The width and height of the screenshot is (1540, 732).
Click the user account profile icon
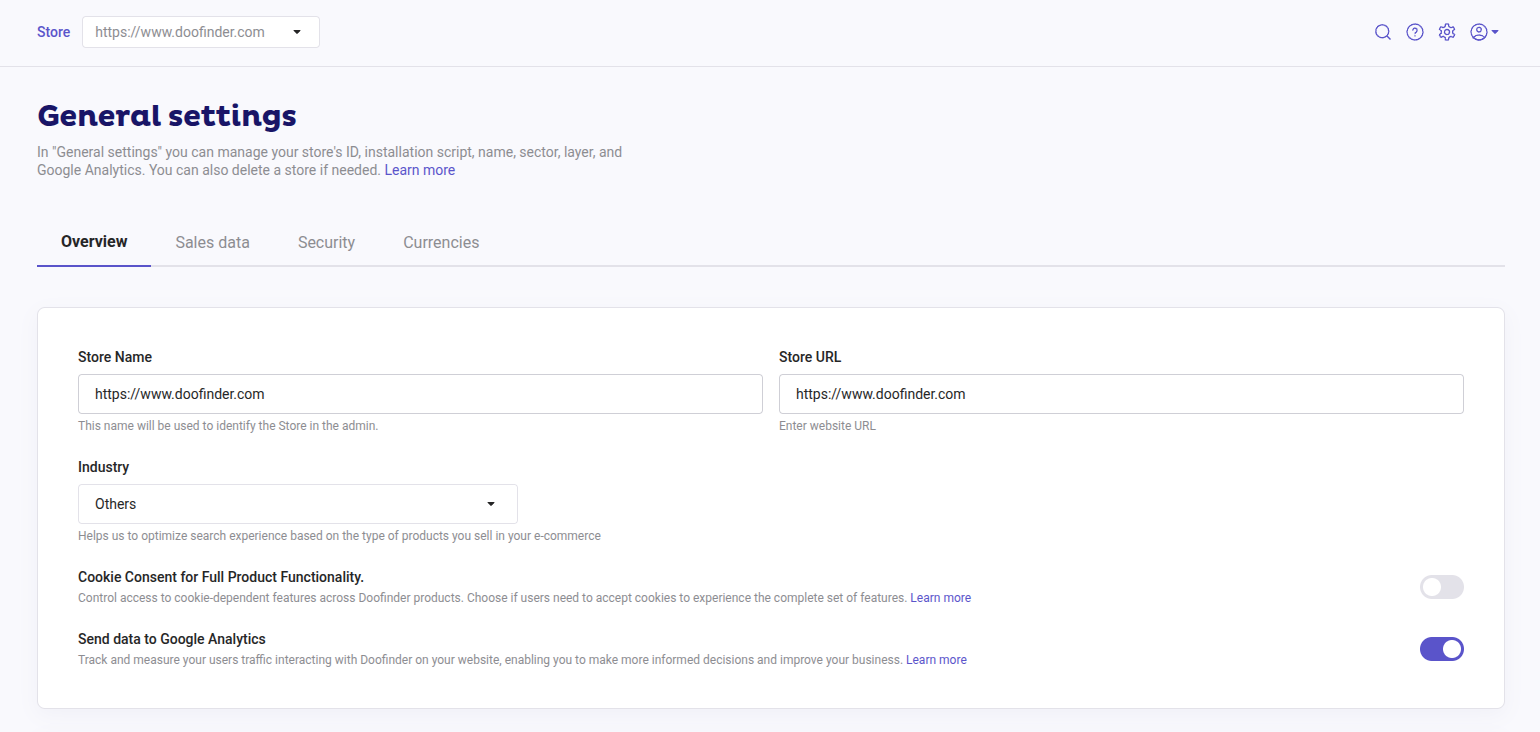pyautogui.click(x=1478, y=31)
